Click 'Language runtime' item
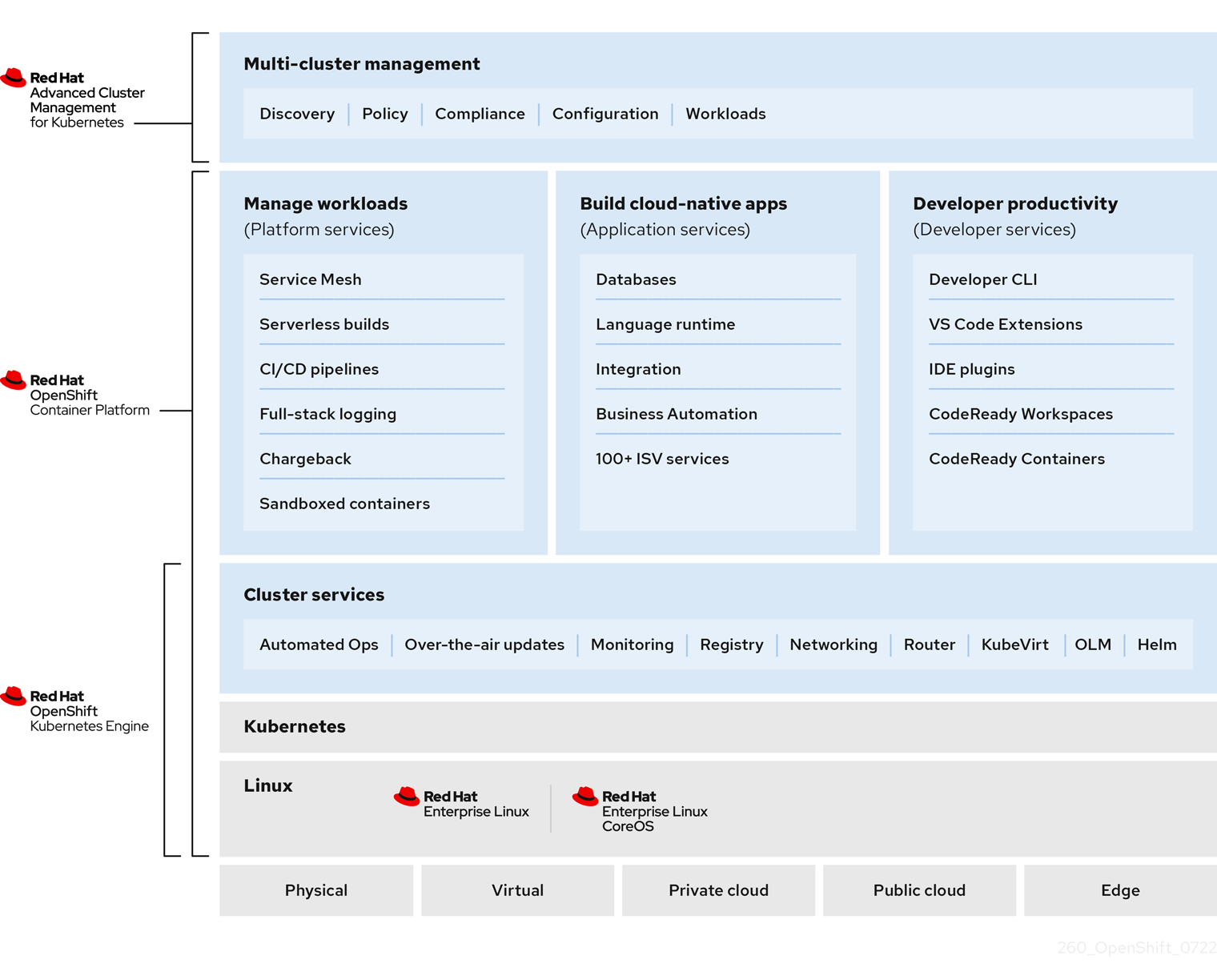This screenshot has height=980, width=1217. pos(665,324)
